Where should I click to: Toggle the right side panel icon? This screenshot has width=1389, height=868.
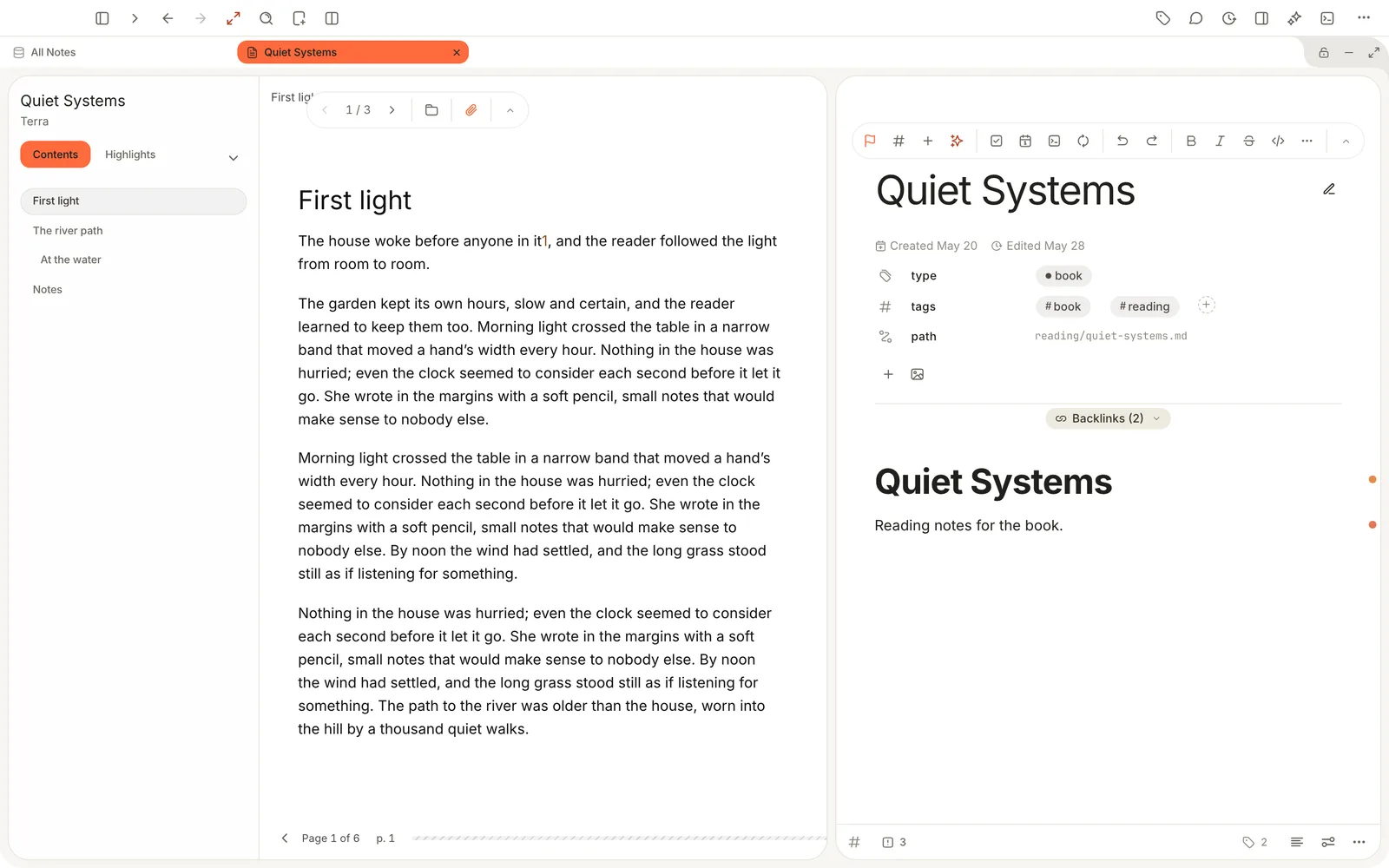tap(1261, 18)
